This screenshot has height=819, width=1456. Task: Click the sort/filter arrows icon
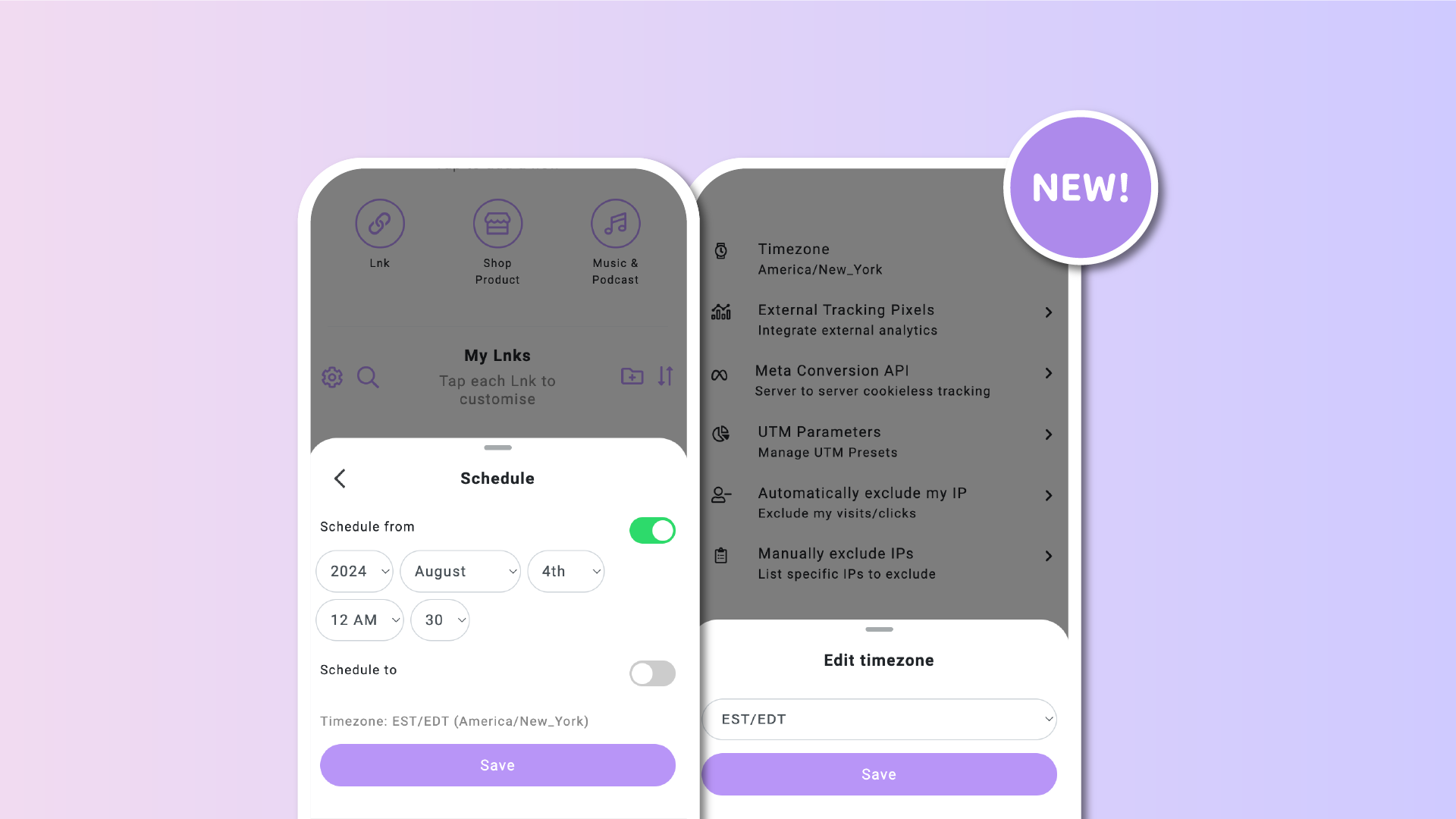665,377
